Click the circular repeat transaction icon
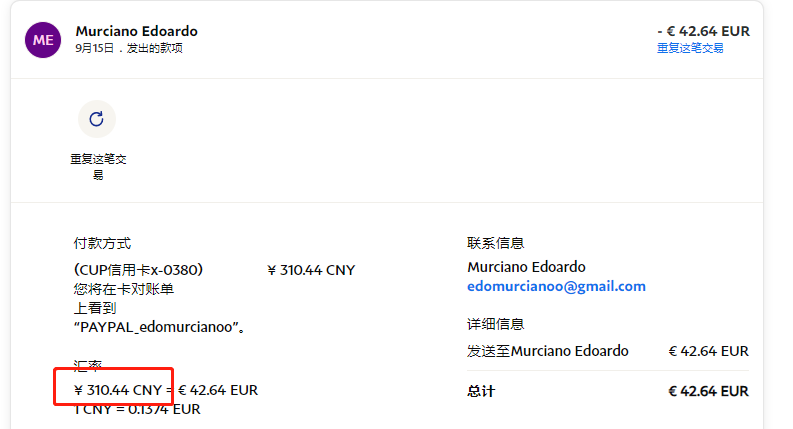793x429 pixels. [x=96, y=119]
